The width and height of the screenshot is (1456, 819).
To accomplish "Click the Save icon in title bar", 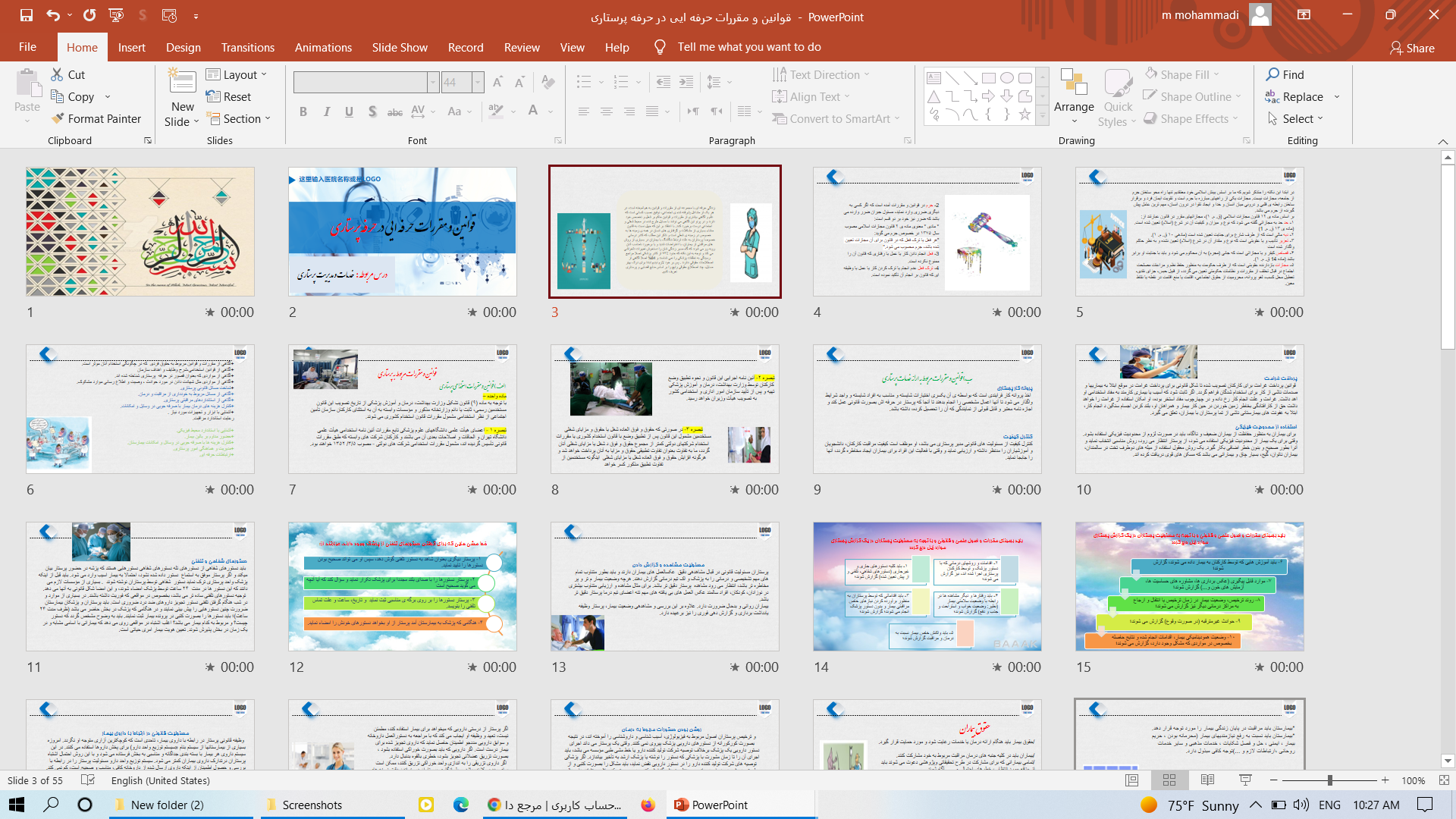I will click(x=27, y=15).
